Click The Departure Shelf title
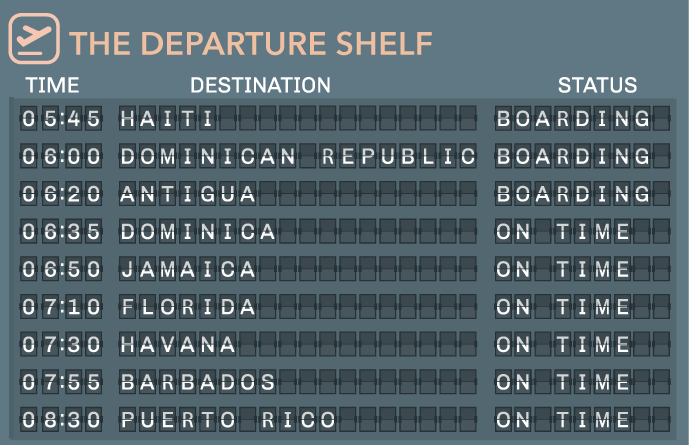689x445 pixels. pyautogui.click(x=250, y=43)
